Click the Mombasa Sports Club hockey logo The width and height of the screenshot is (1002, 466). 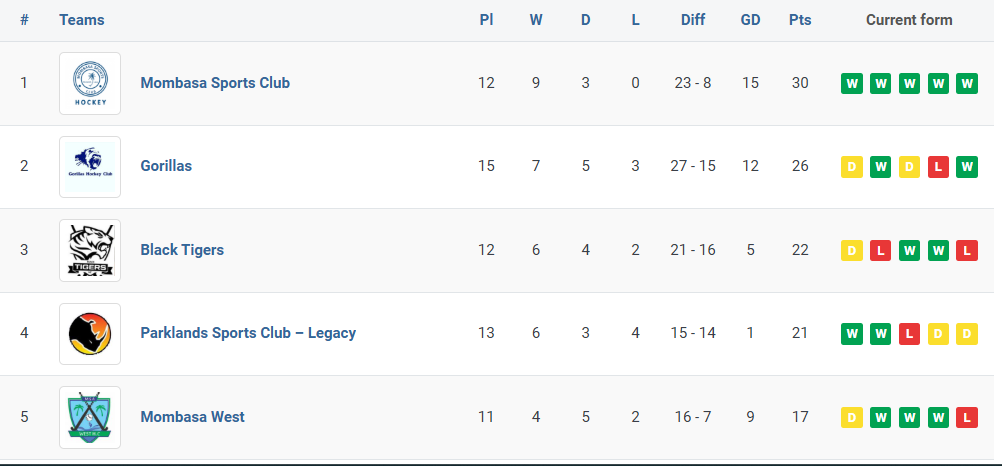(x=90, y=83)
